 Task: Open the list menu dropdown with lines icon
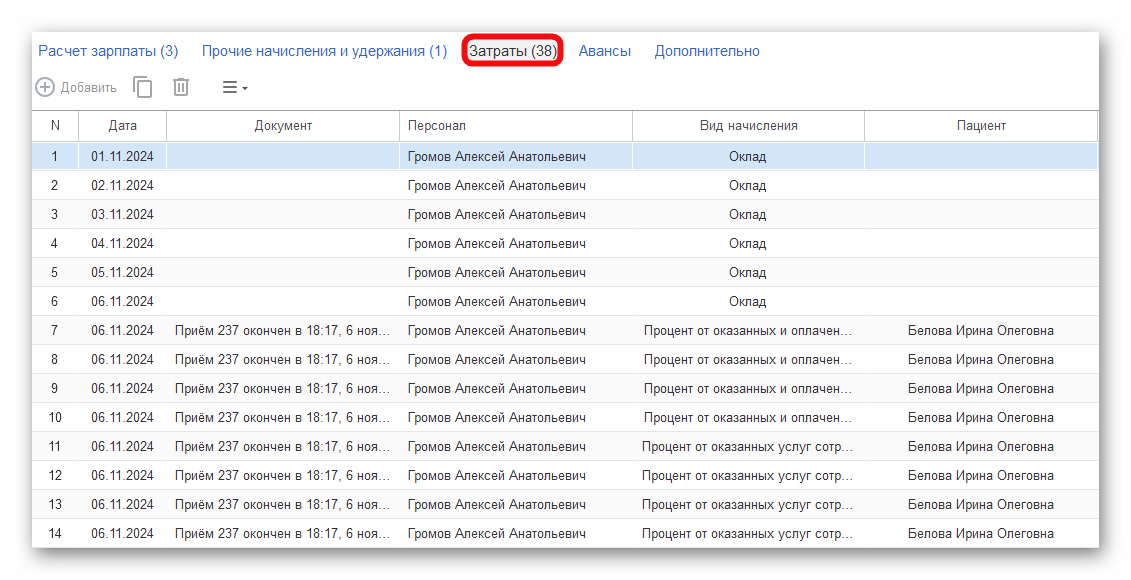pyautogui.click(x=234, y=87)
